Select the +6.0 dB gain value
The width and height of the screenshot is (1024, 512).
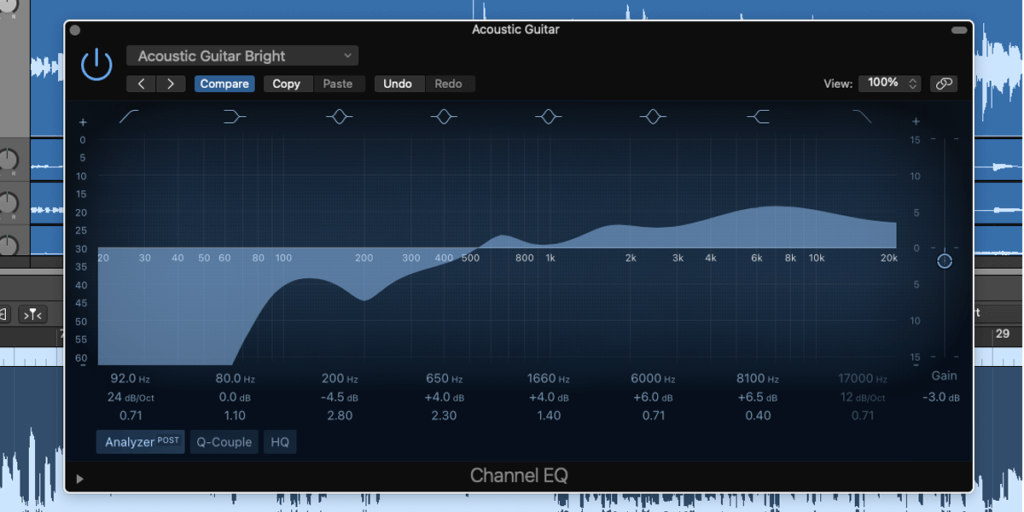(x=653, y=397)
